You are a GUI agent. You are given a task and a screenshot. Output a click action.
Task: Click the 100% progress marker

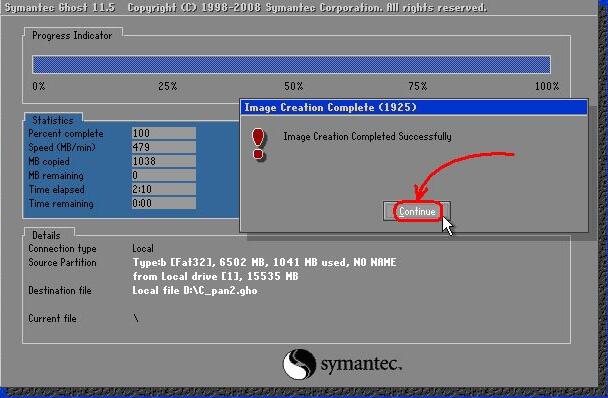(547, 86)
